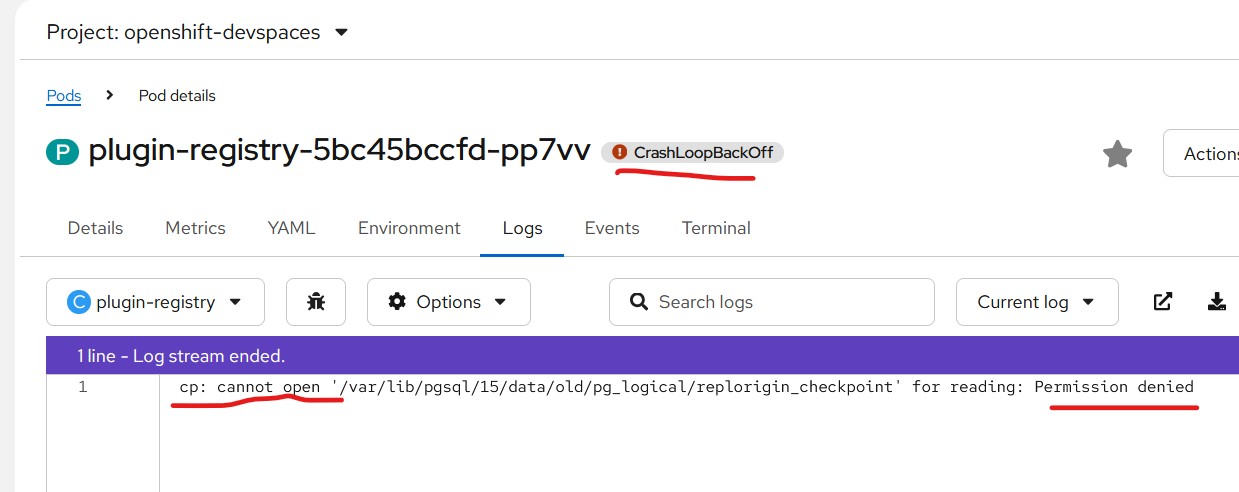Click the magnifier icon in search logs

coord(638,302)
